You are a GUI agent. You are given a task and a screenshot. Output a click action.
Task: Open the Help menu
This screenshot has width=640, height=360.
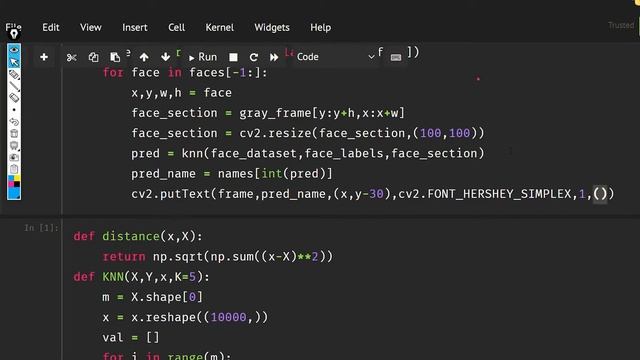point(320,27)
